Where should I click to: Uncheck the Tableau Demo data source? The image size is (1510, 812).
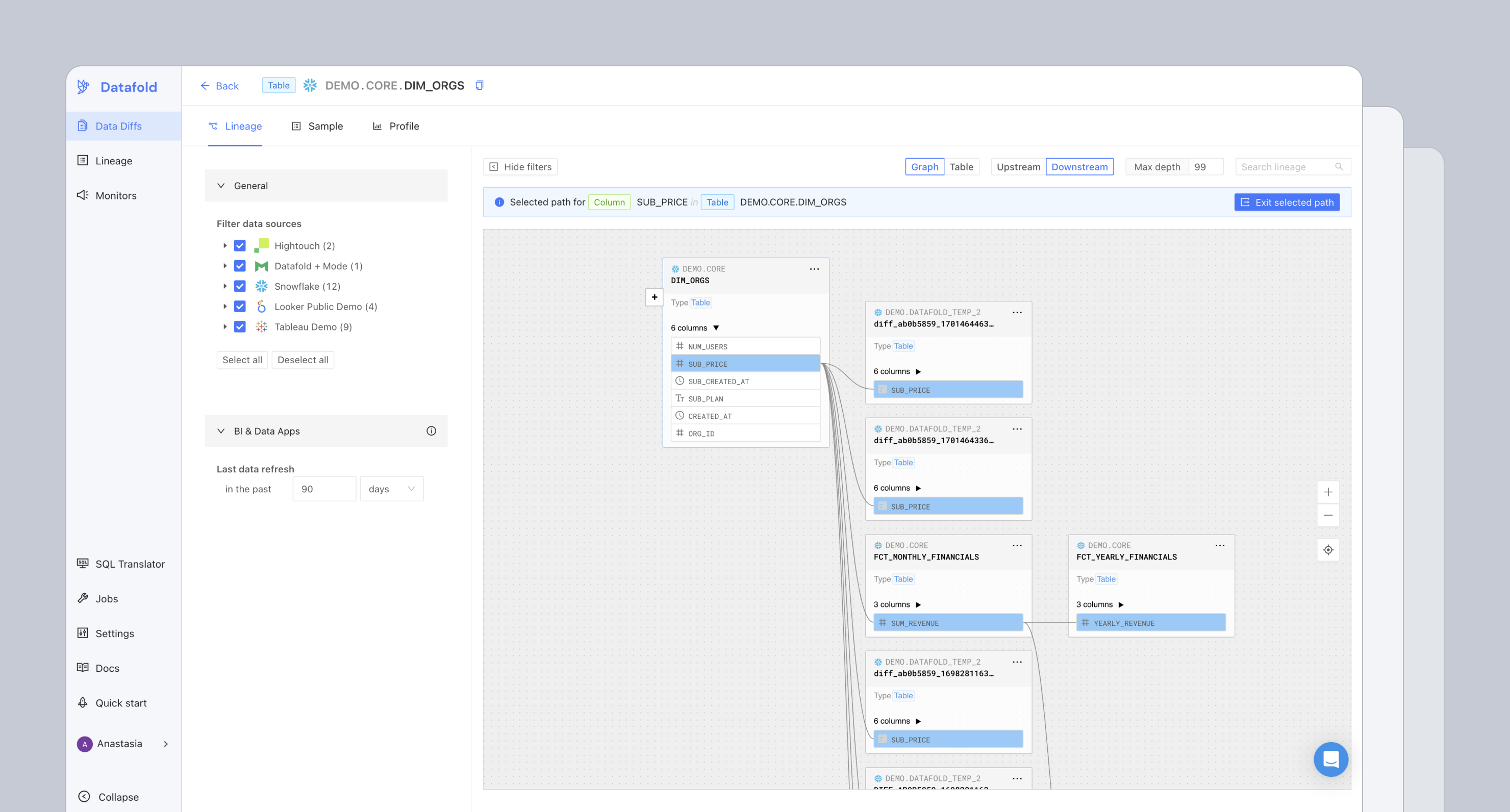tap(240, 327)
